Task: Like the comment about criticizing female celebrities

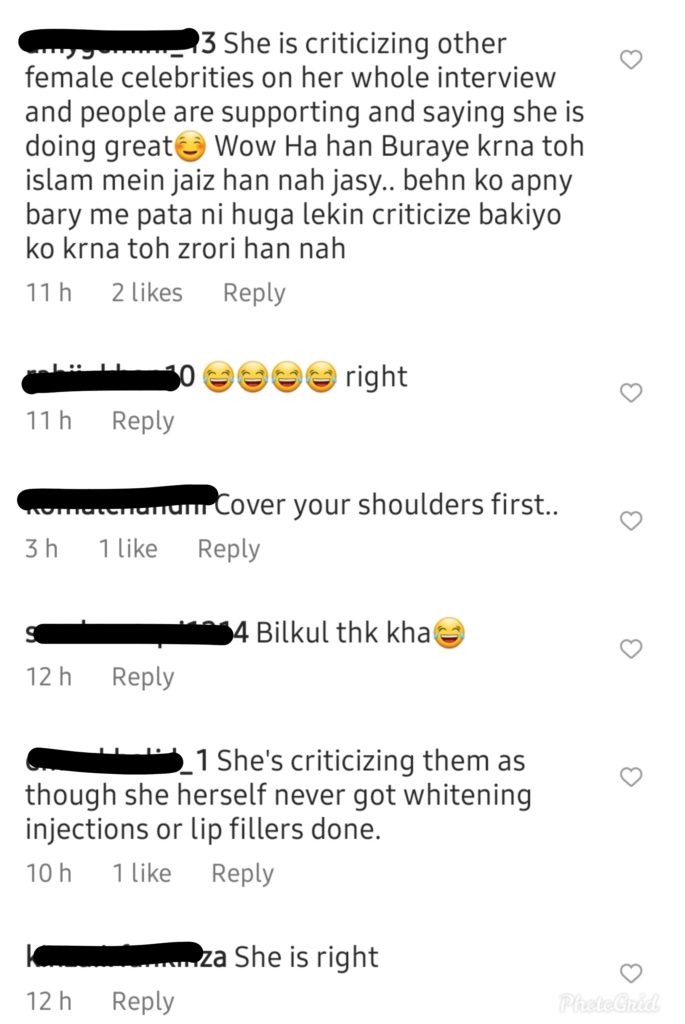Action: [631, 59]
